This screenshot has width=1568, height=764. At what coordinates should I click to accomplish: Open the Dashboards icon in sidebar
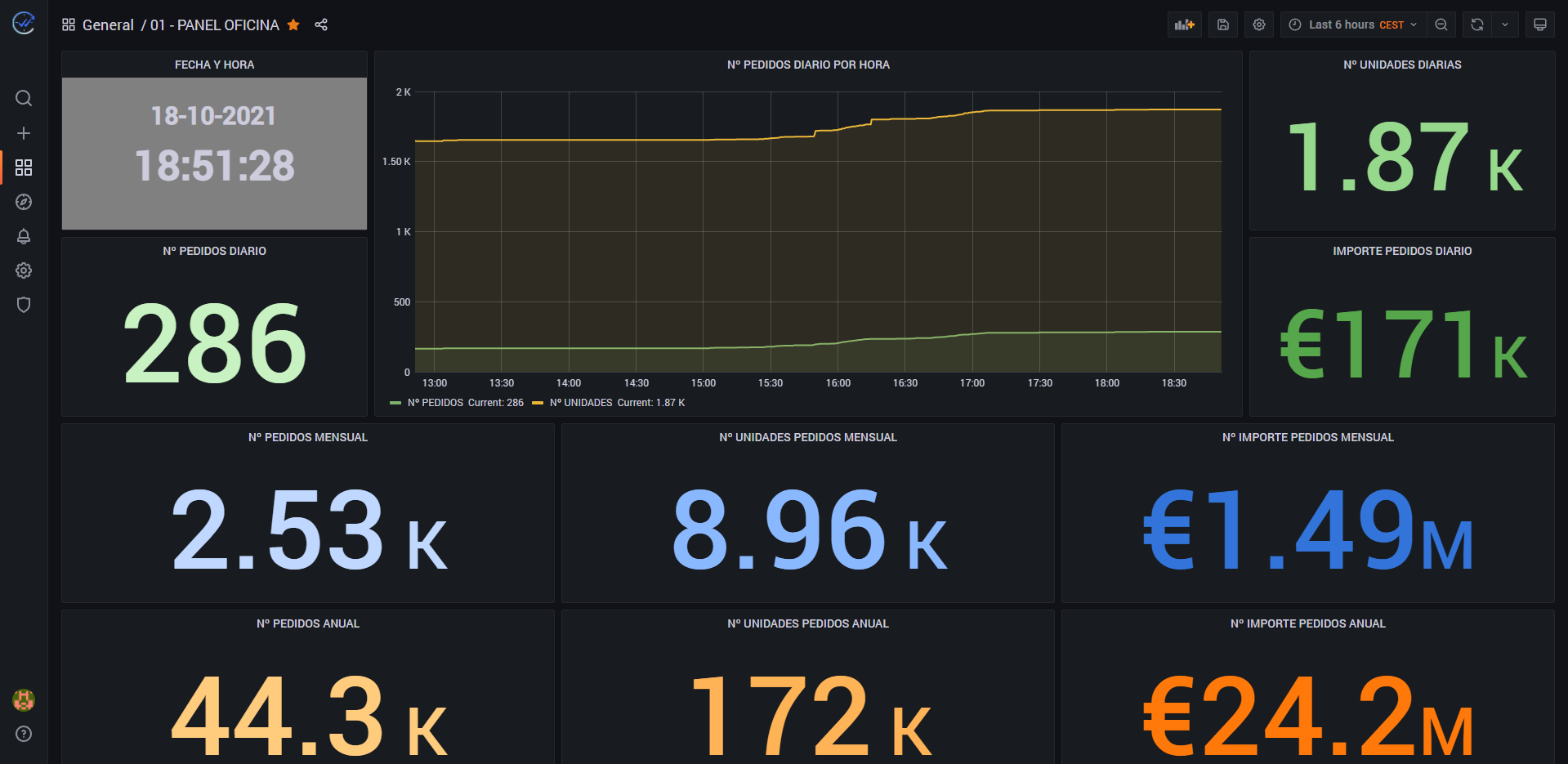[24, 168]
